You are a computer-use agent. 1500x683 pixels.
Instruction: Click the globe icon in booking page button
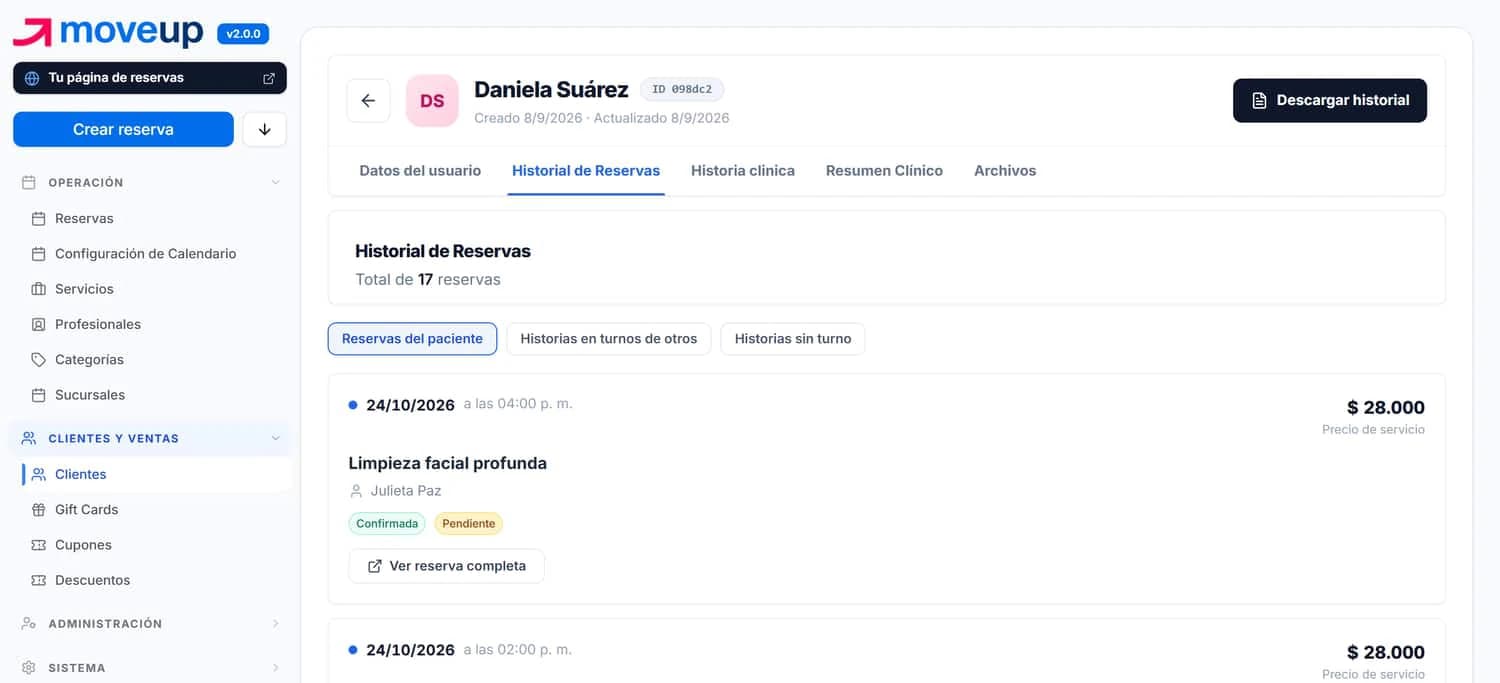[x=32, y=78]
